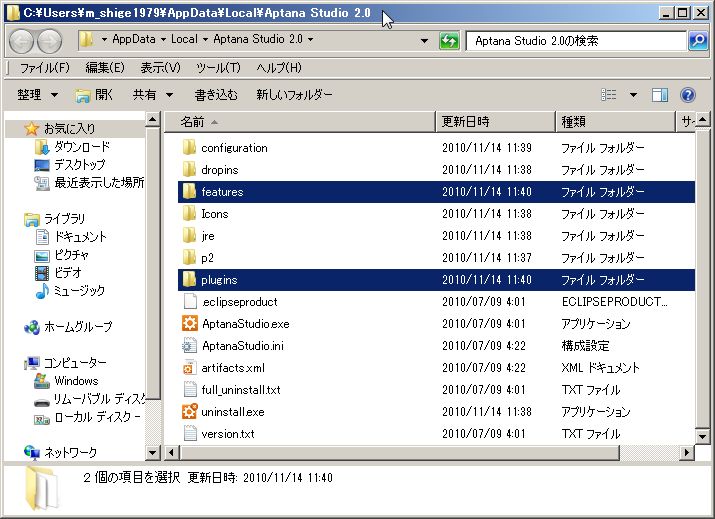Open 最近表示した場所 in navigation pane
Screen dimensions: 715x519
(x=99, y=183)
